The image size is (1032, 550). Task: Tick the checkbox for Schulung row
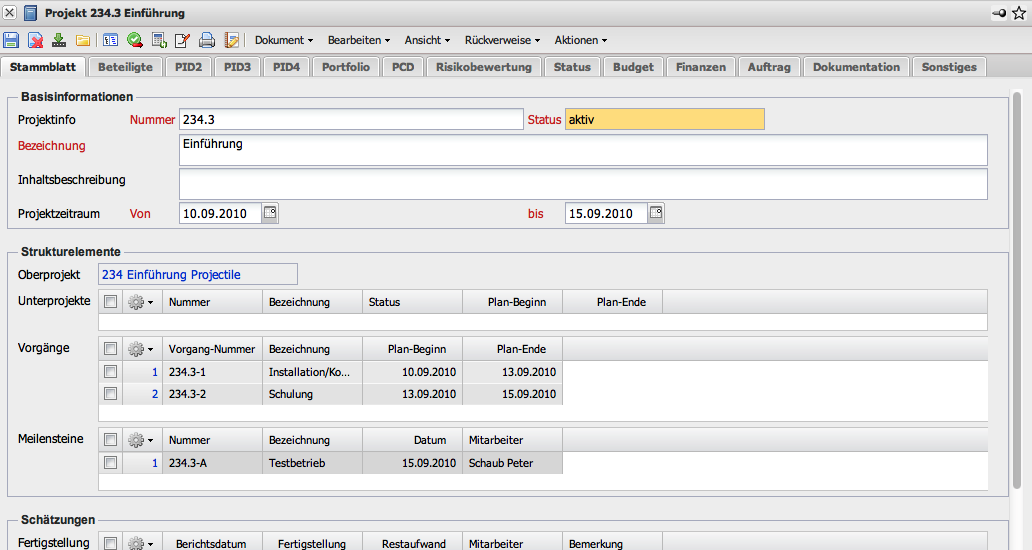(x=110, y=394)
